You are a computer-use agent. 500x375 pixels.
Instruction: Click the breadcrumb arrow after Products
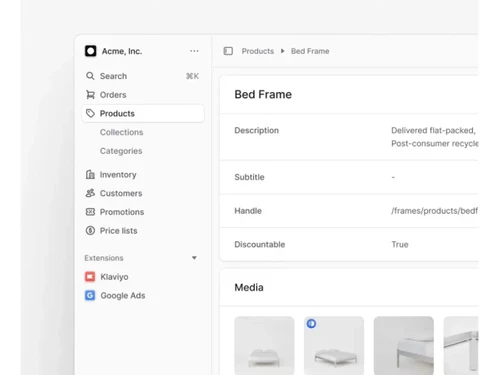(x=282, y=51)
